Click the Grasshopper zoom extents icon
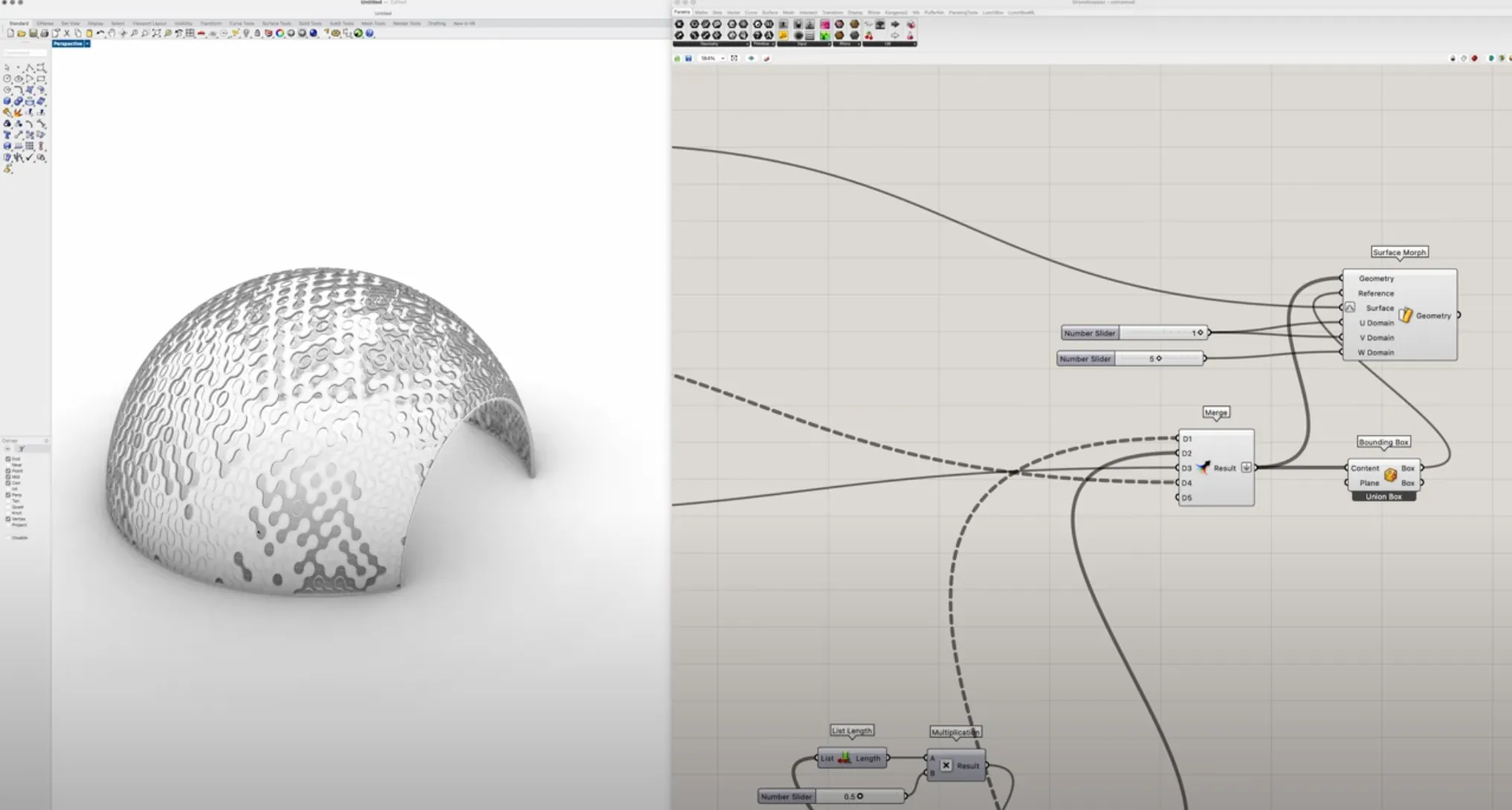The width and height of the screenshot is (1512, 810). 734,58
